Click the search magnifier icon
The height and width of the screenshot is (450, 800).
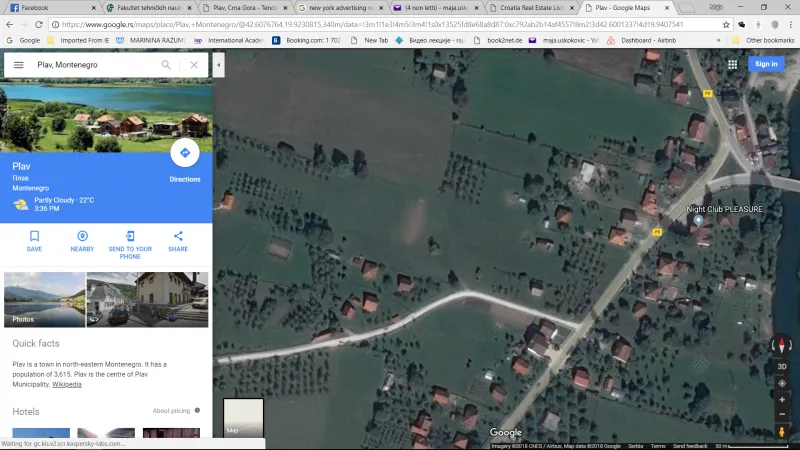166,65
